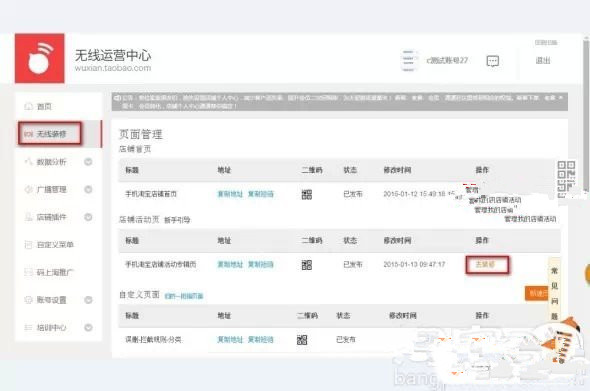Expand the 培训中心 arrow

point(88,327)
